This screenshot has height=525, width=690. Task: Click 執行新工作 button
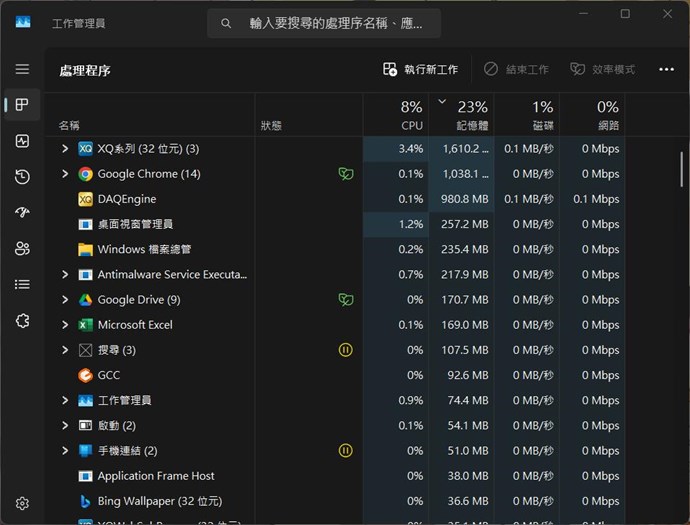pos(420,69)
